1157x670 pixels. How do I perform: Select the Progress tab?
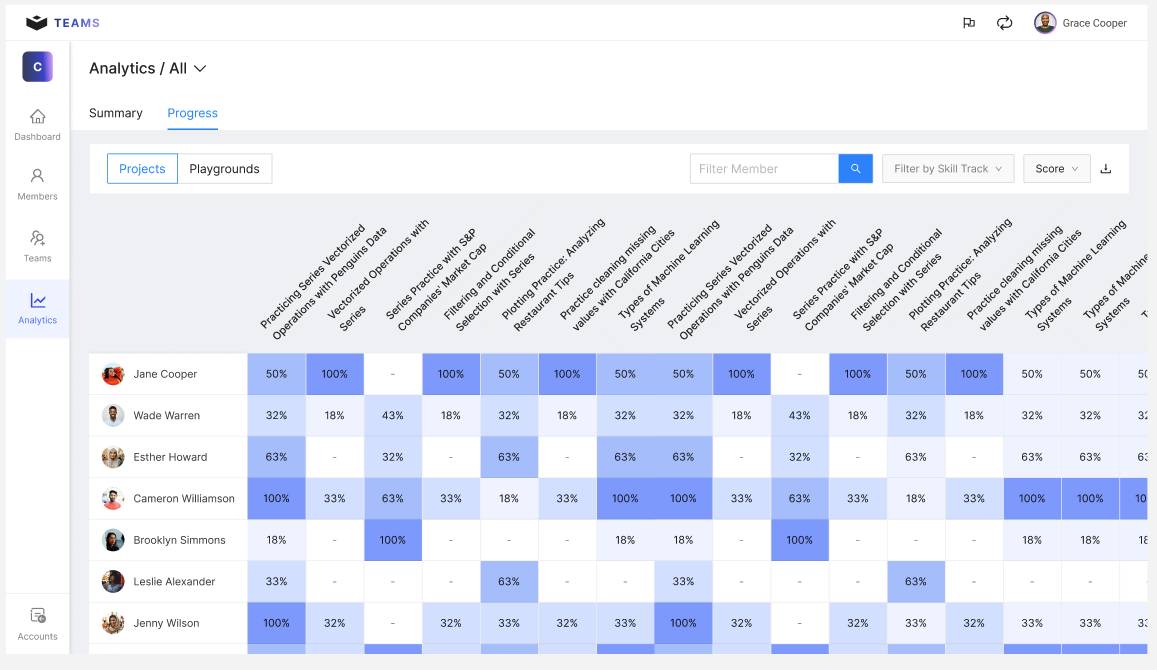point(192,113)
